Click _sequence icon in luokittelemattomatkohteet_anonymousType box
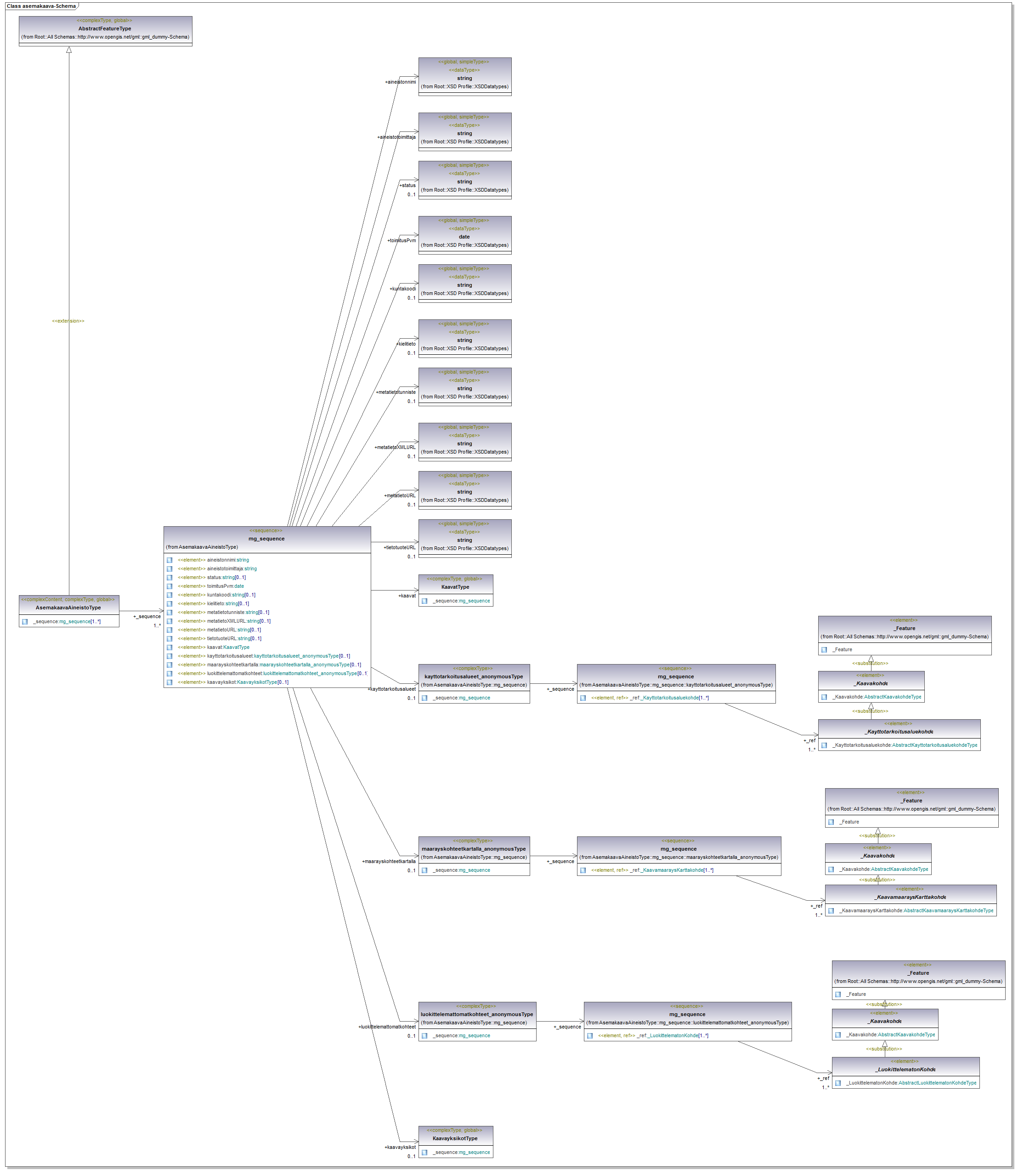Screen dimensions: 1024x1176 click(x=424, y=1036)
